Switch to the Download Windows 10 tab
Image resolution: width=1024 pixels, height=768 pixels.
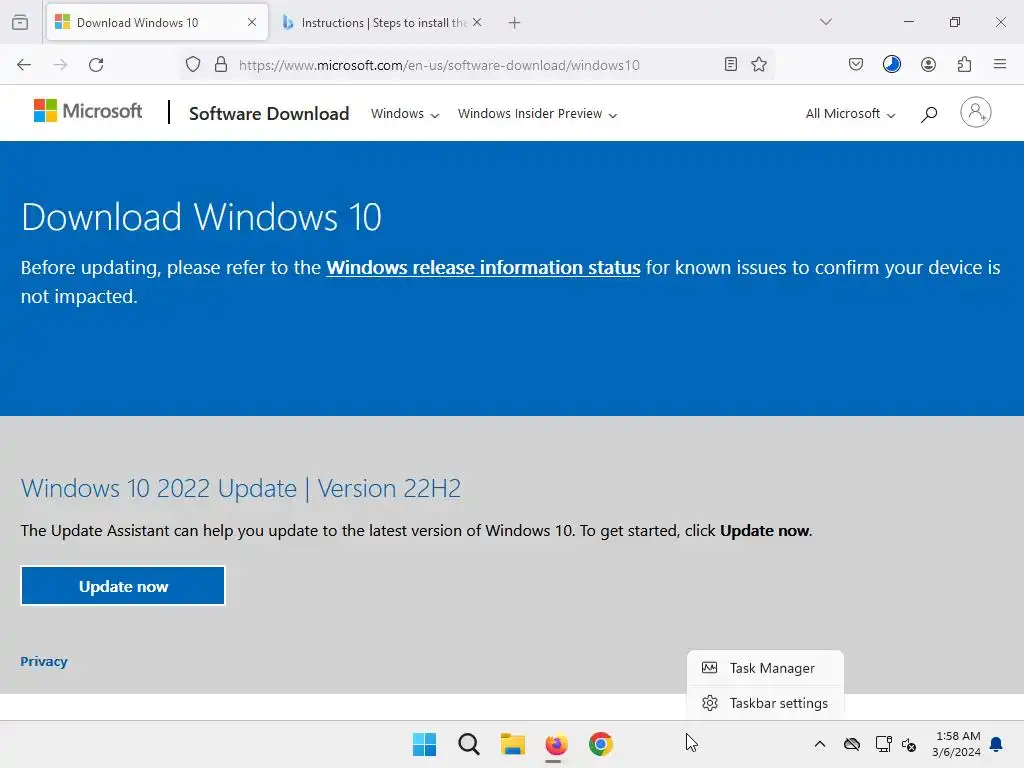click(x=157, y=22)
